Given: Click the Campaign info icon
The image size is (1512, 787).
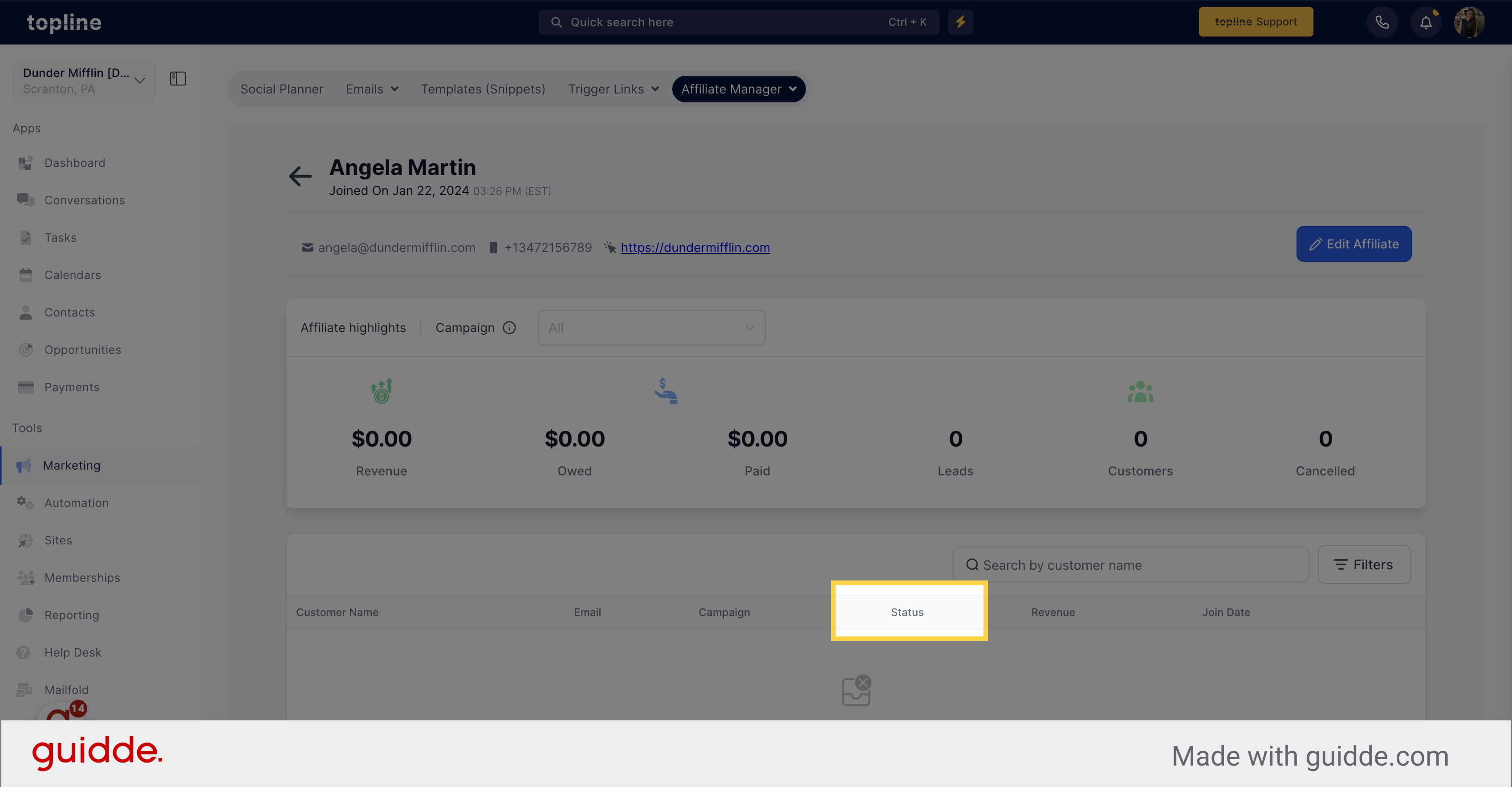Looking at the screenshot, I should [509, 328].
